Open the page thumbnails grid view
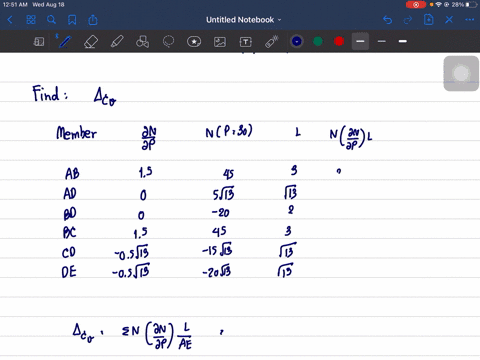This screenshot has height=360, width=480. pyautogui.click(x=31, y=20)
